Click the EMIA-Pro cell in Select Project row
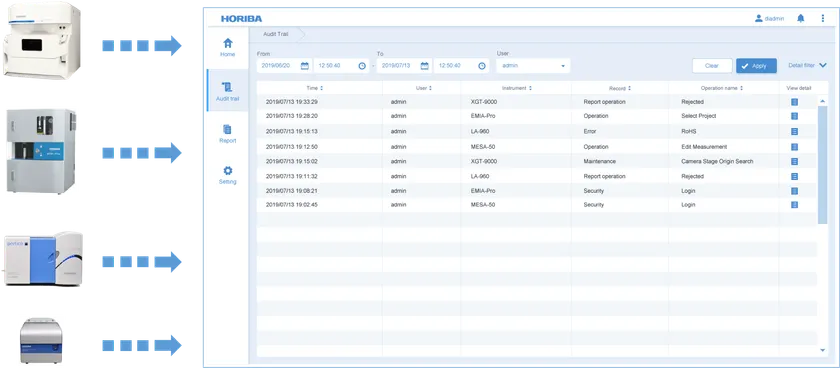The image size is (840, 368). click(x=482, y=116)
